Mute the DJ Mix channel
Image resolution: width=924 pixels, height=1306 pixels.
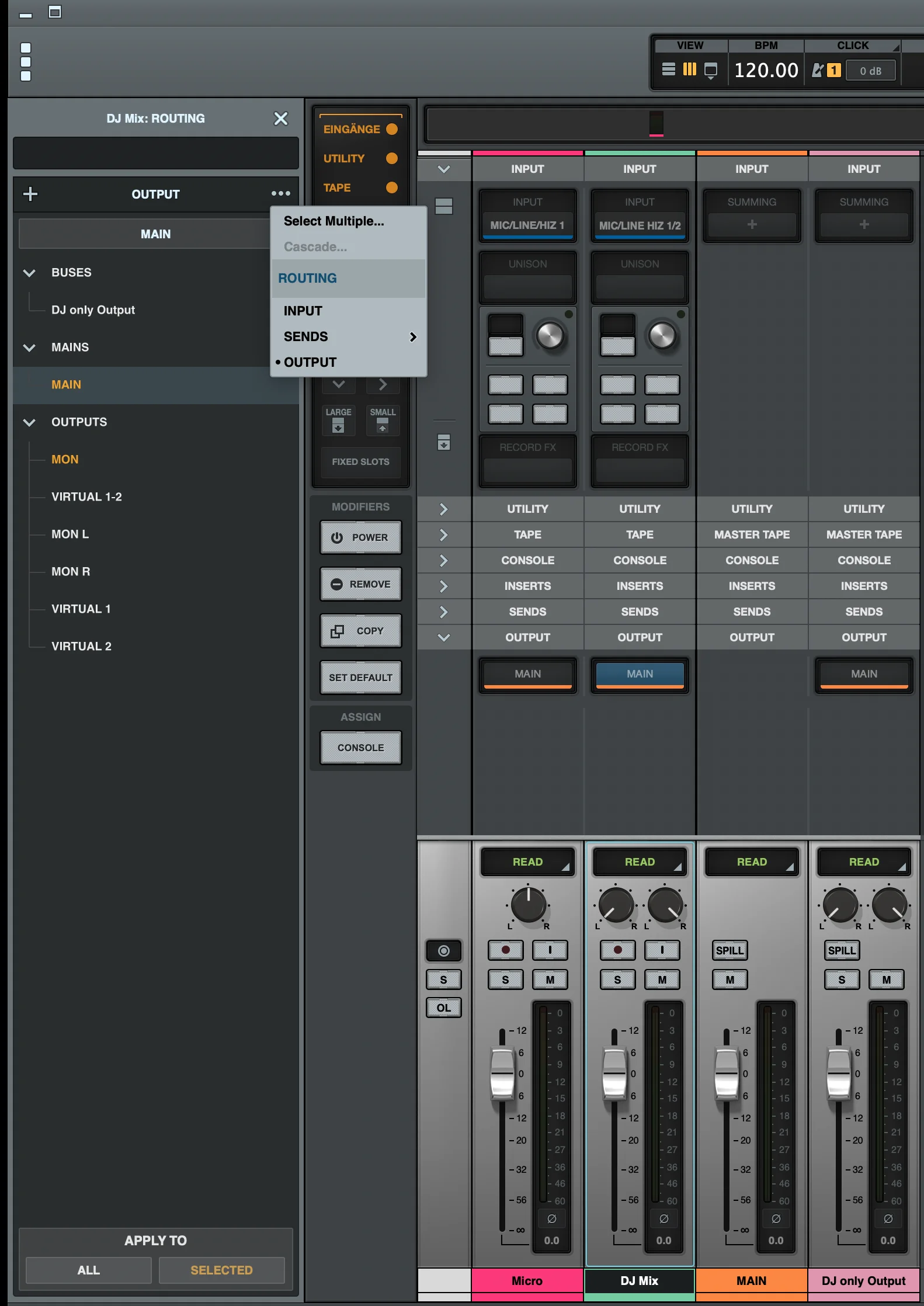pos(662,979)
